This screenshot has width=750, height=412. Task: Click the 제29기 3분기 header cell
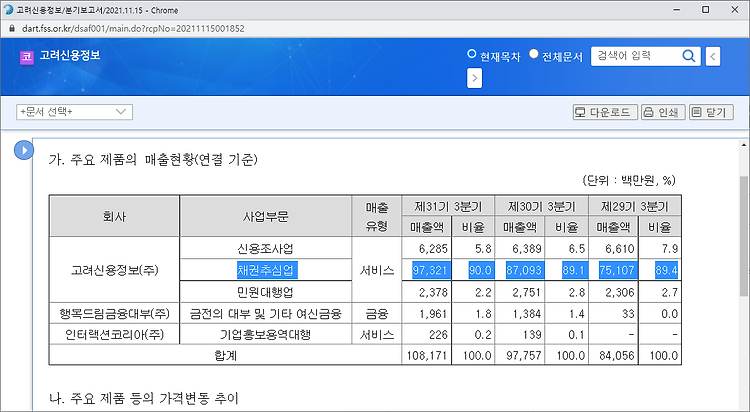coord(635,206)
